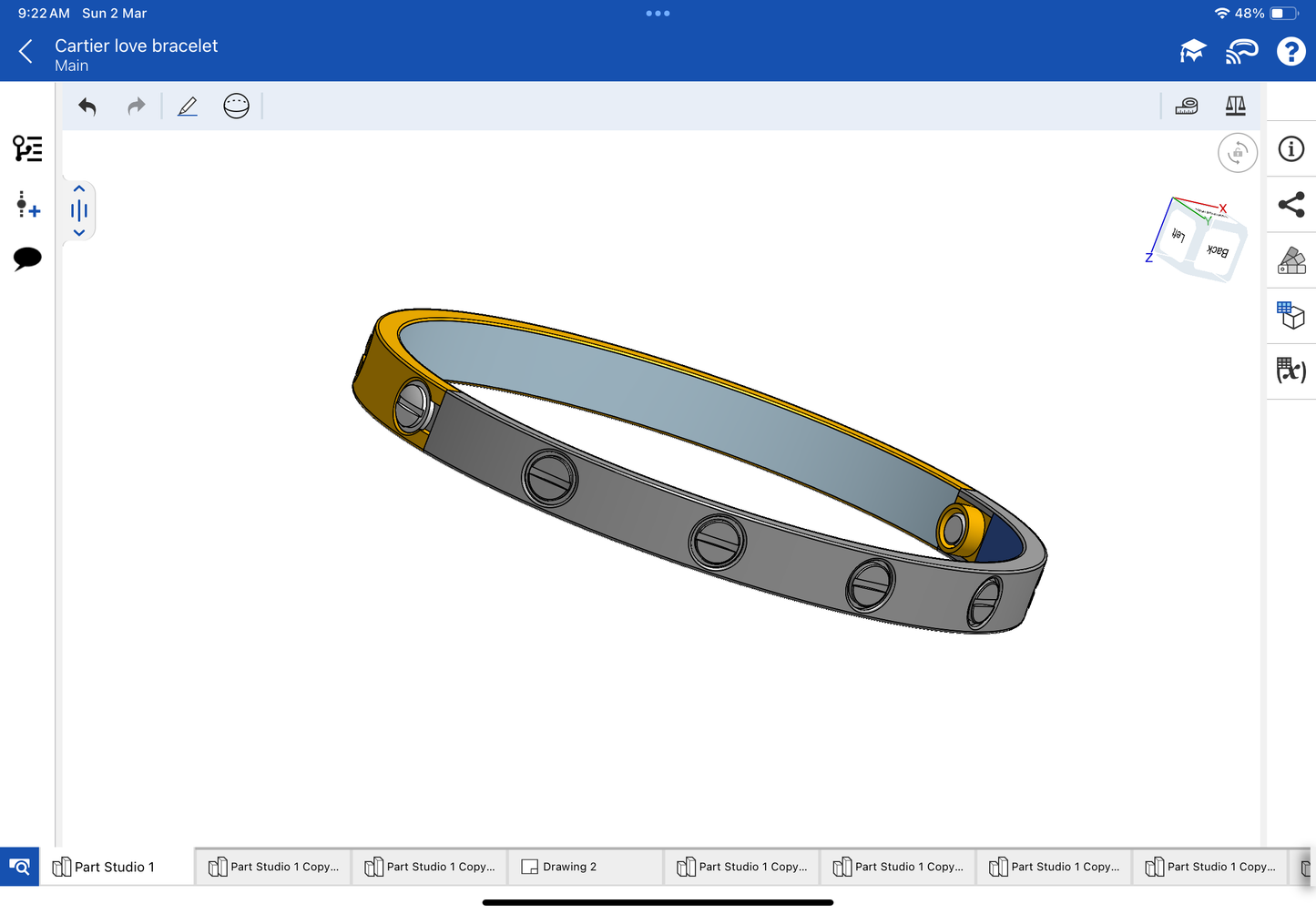Image resolution: width=1316 pixels, height=914 pixels.
Task: Expand rollback bar down chevron
Action: (79, 233)
